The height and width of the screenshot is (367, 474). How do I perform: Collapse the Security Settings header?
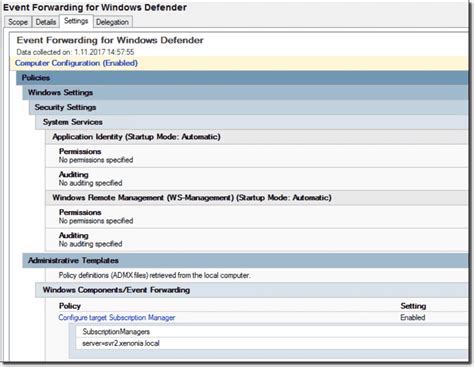248,107
